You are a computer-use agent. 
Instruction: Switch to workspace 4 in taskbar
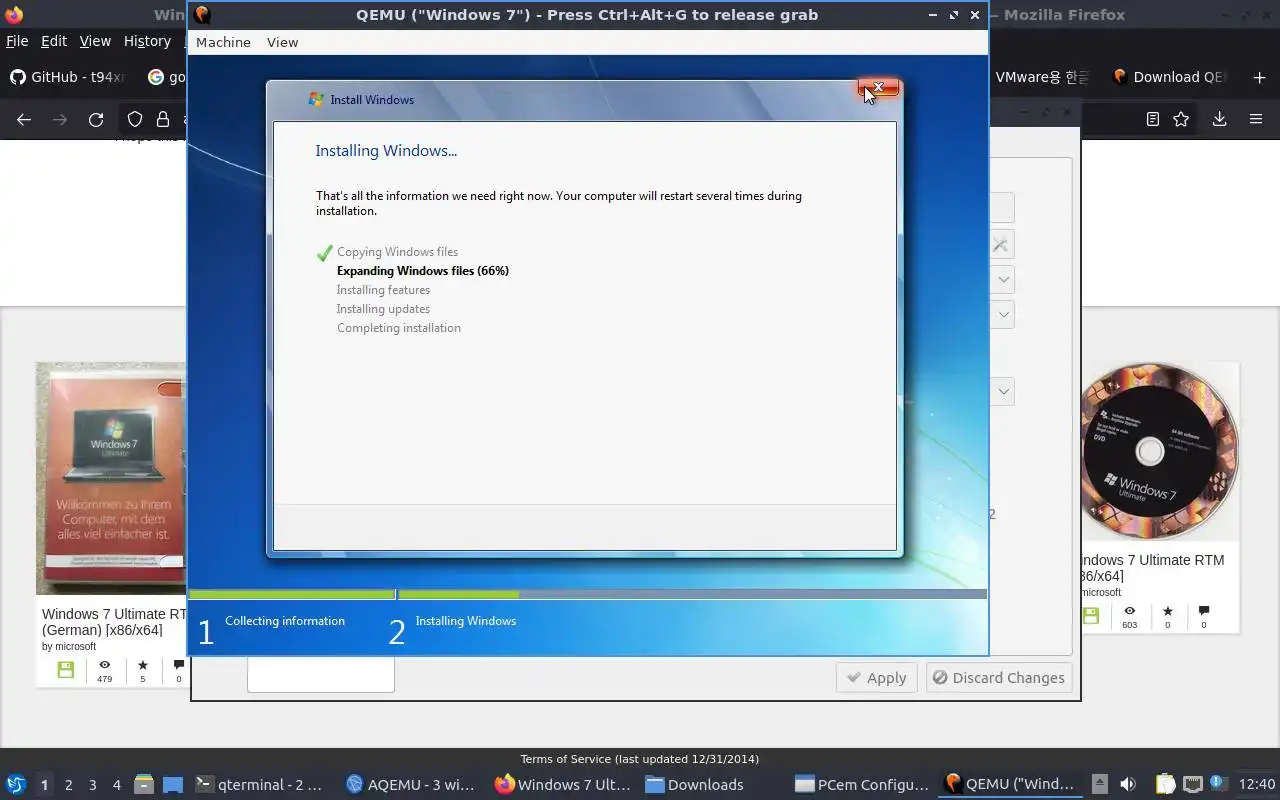pyautogui.click(x=116, y=784)
